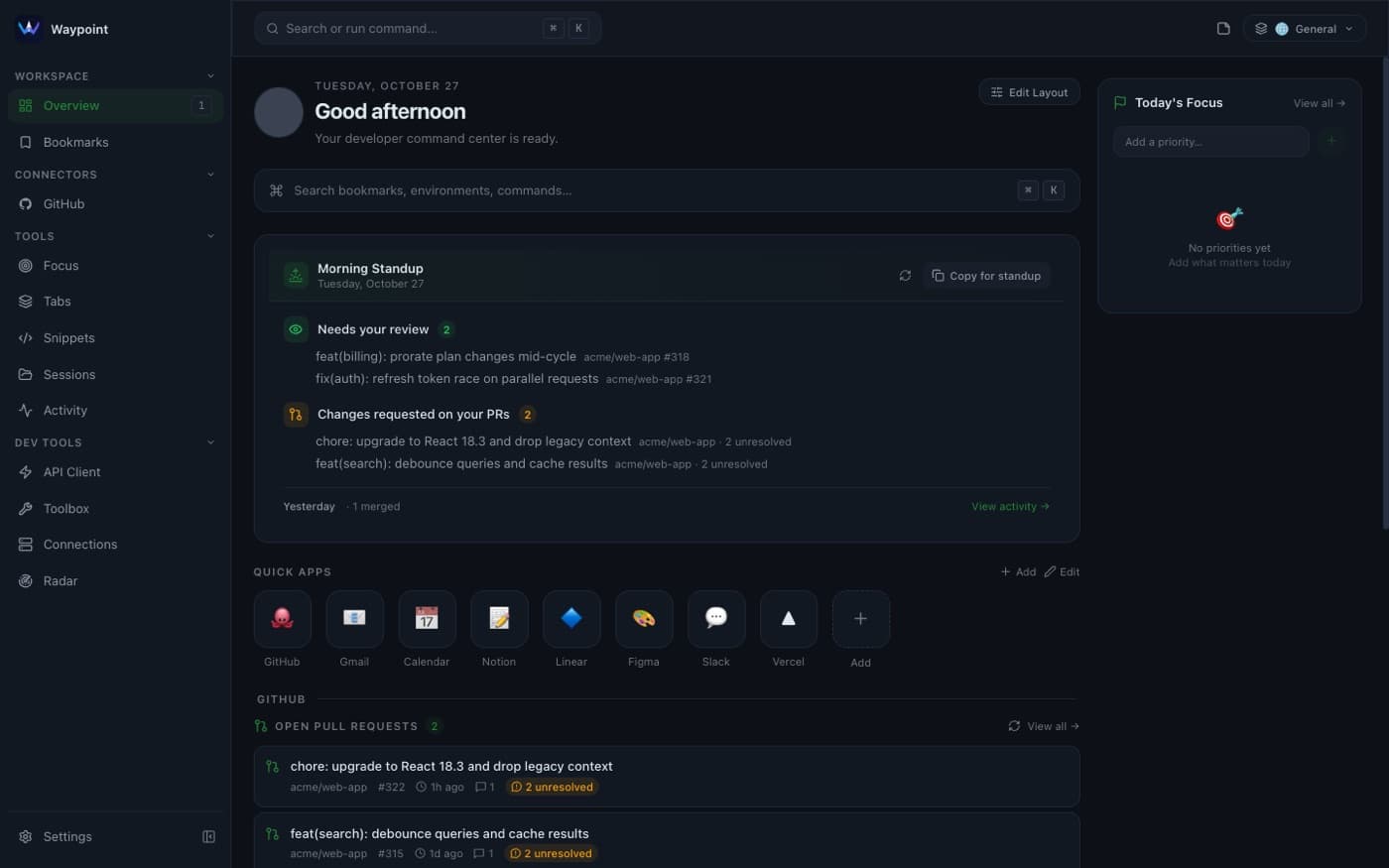1389x868 pixels.
Task: Click Edit next to Quick Apps
Action: (1062, 571)
